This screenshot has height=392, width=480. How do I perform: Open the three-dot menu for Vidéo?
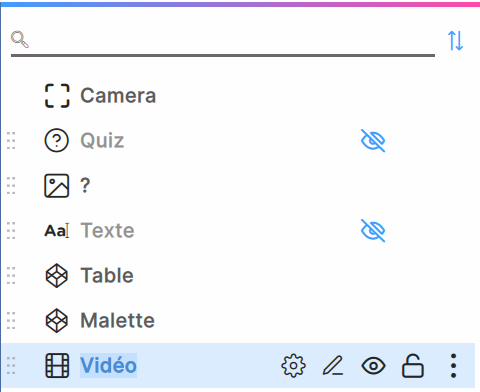click(x=453, y=366)
